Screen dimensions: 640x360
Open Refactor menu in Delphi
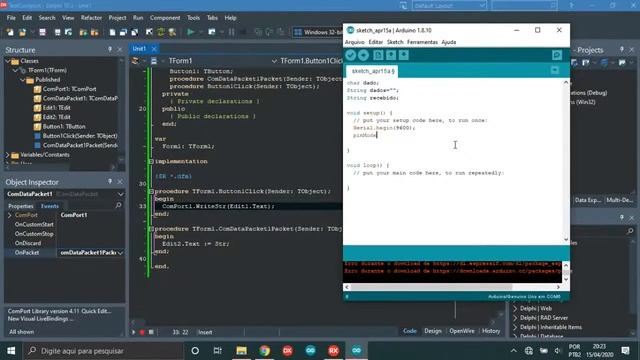coord(91,18)
